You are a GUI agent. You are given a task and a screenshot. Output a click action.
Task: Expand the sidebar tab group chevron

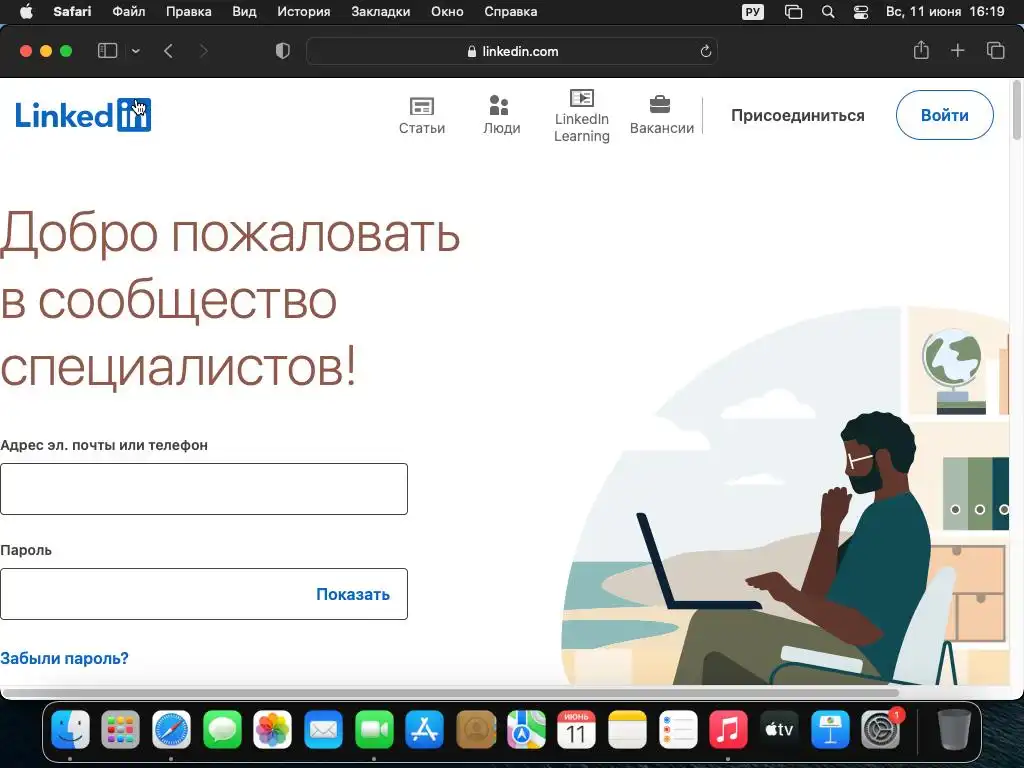tap(136, 51)
